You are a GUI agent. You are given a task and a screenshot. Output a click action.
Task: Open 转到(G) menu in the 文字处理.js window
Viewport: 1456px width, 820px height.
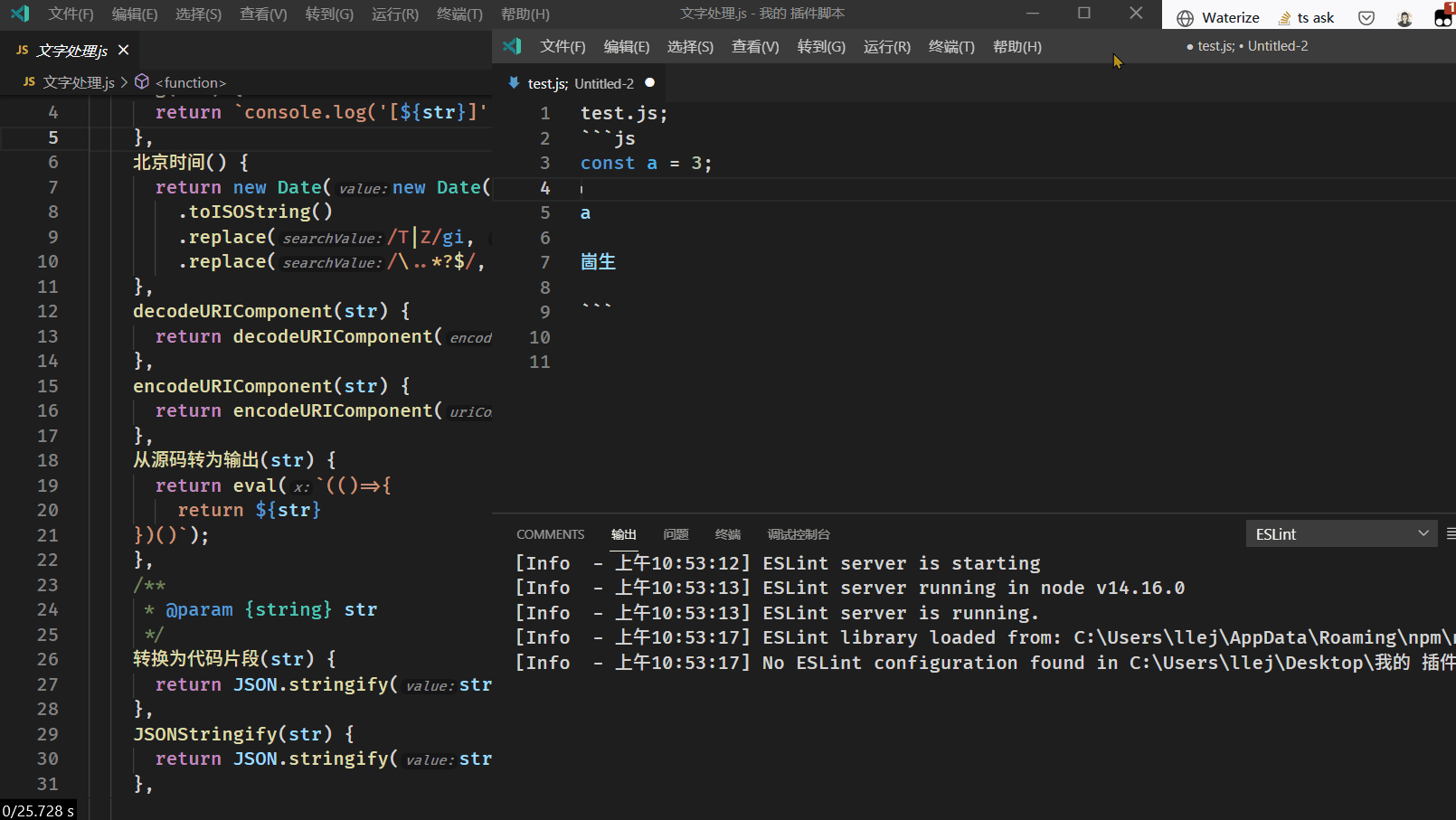pos(329,14)
